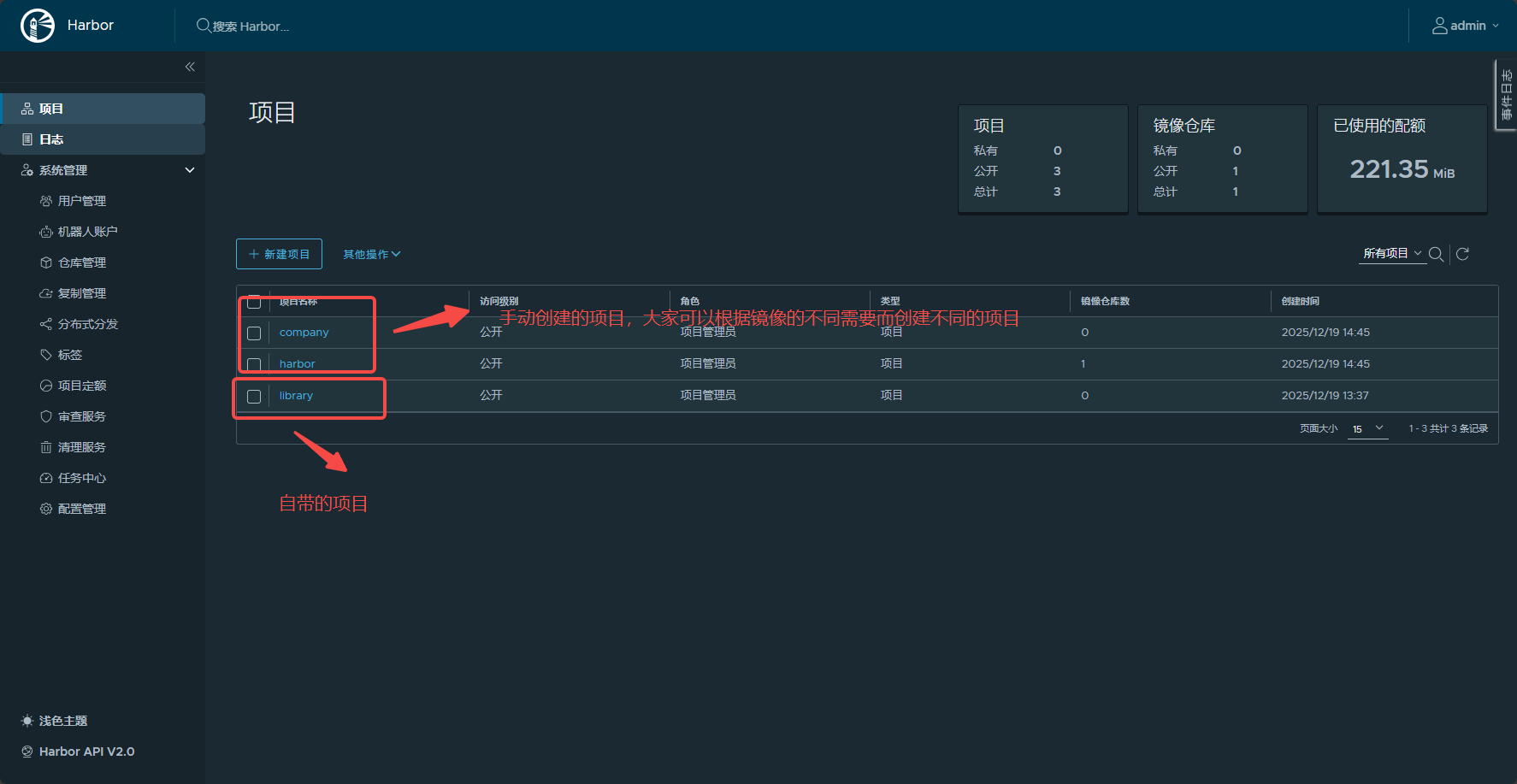Click the 日志 icon in the sidebar
This screenshot has width=1517, height=784.
(27, 139)
